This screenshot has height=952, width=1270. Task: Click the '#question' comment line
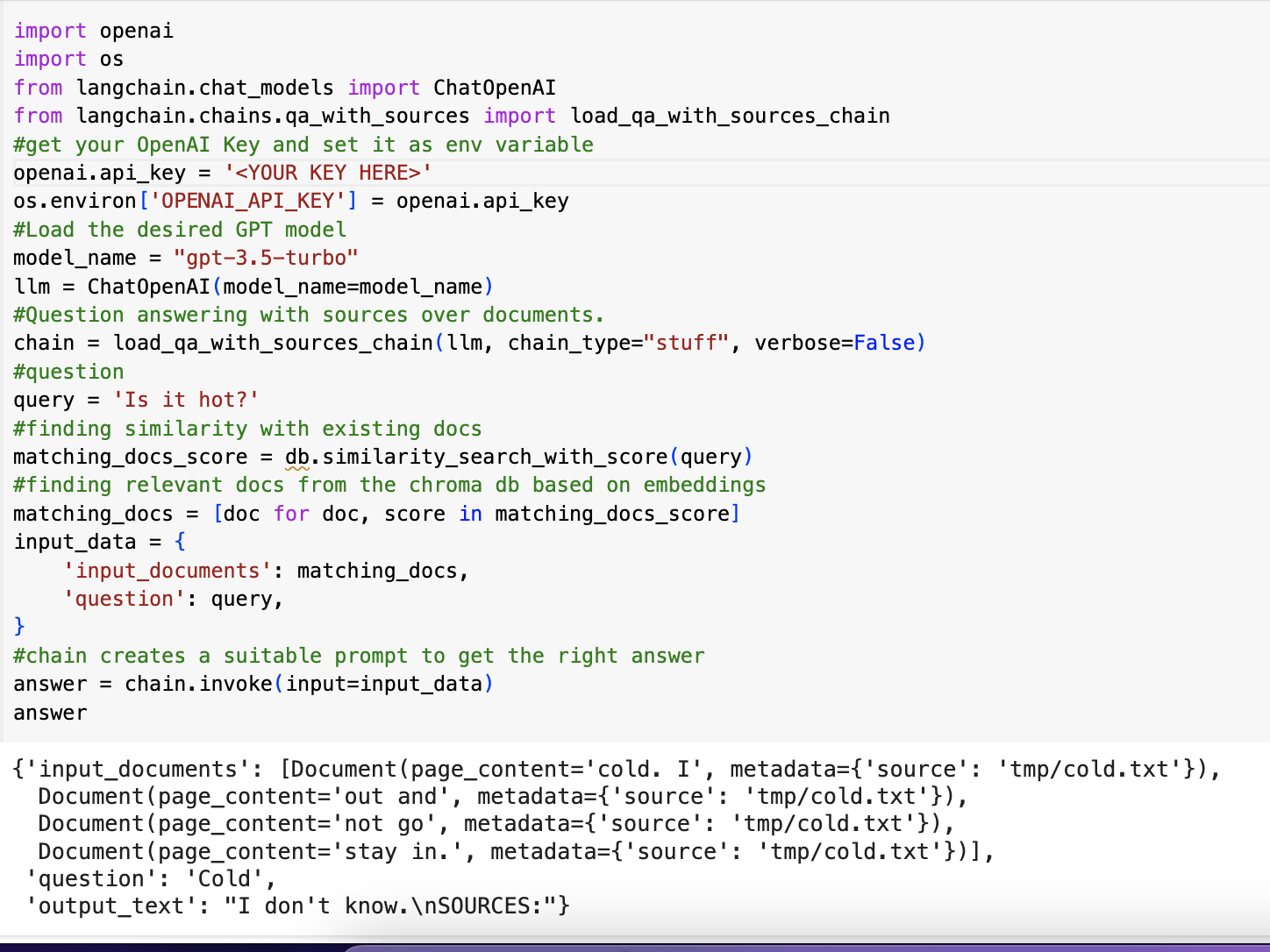coord(68,372)
